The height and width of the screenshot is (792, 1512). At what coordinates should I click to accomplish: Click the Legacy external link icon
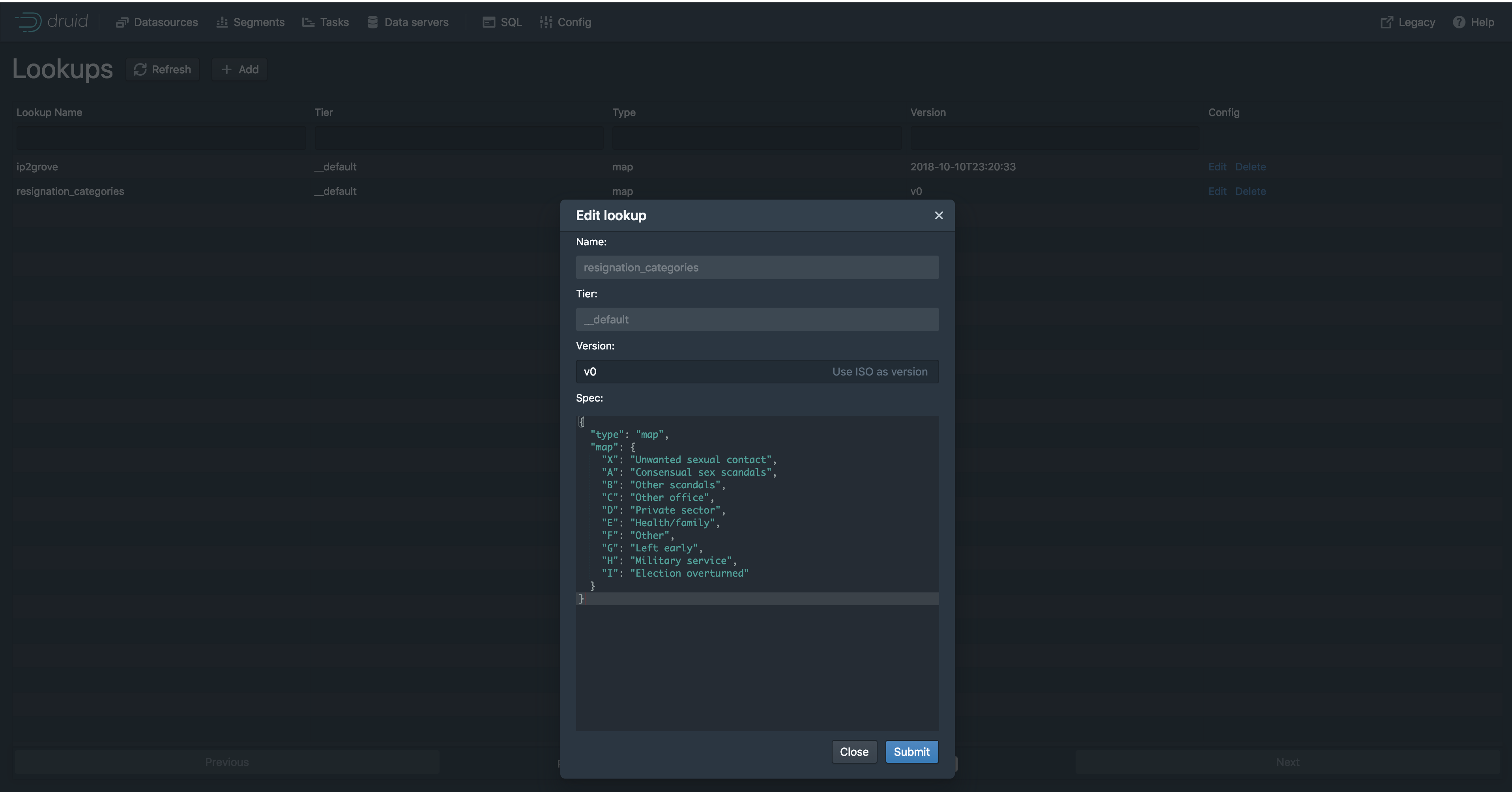[x=1387, y=22]
